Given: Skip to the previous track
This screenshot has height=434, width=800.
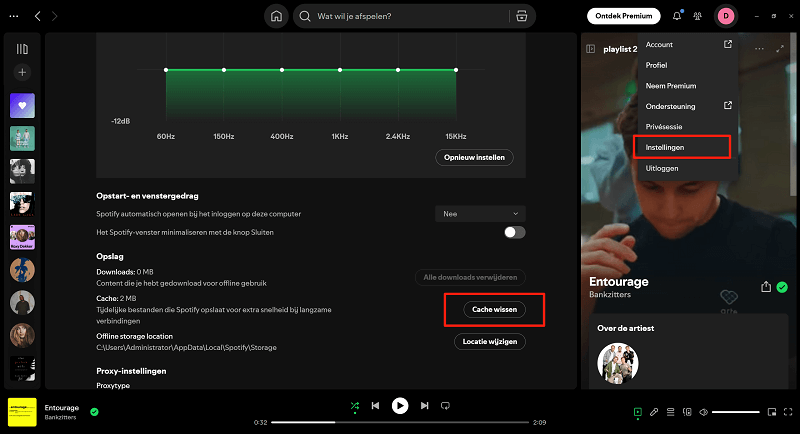Looking at the screenshot, I should click(x=376, y=405).
